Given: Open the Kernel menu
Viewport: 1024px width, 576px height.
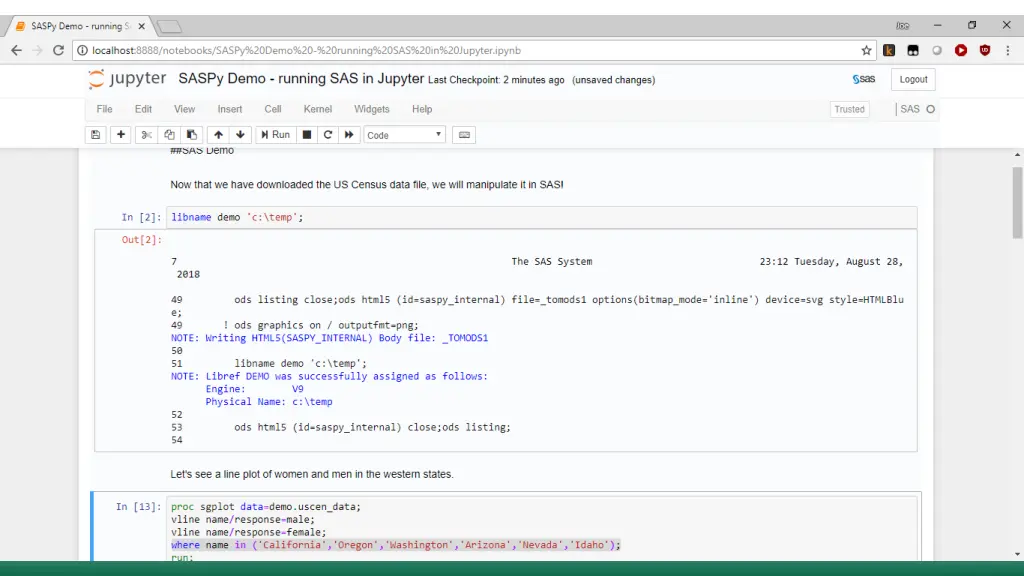Looking at the screenshot, I should pos(318,109).
